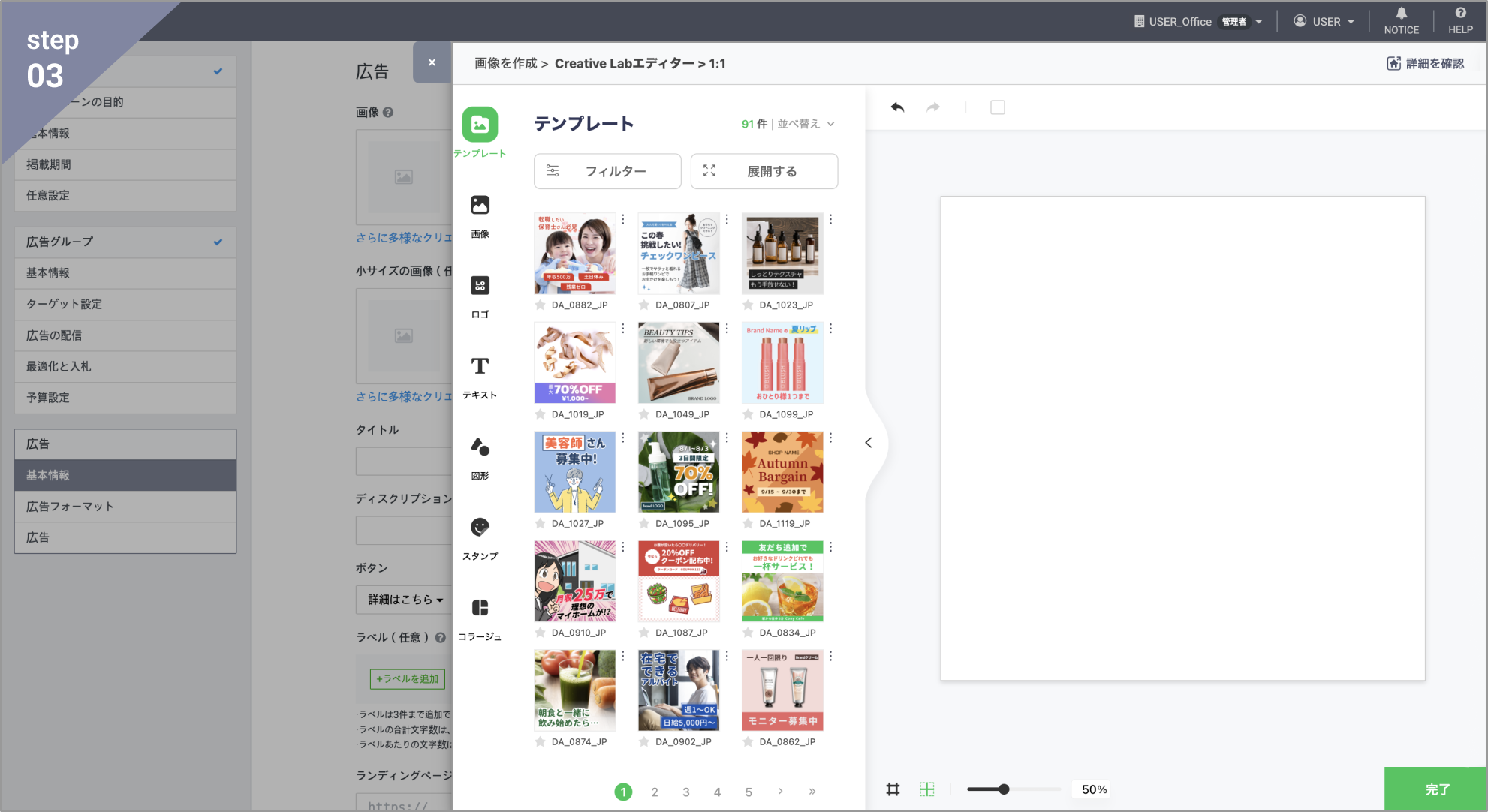The width and height of the screenshot is (1488, 812).
Task: Click the +ラベルを追加 add label button
Action: (x=408, y=679)
